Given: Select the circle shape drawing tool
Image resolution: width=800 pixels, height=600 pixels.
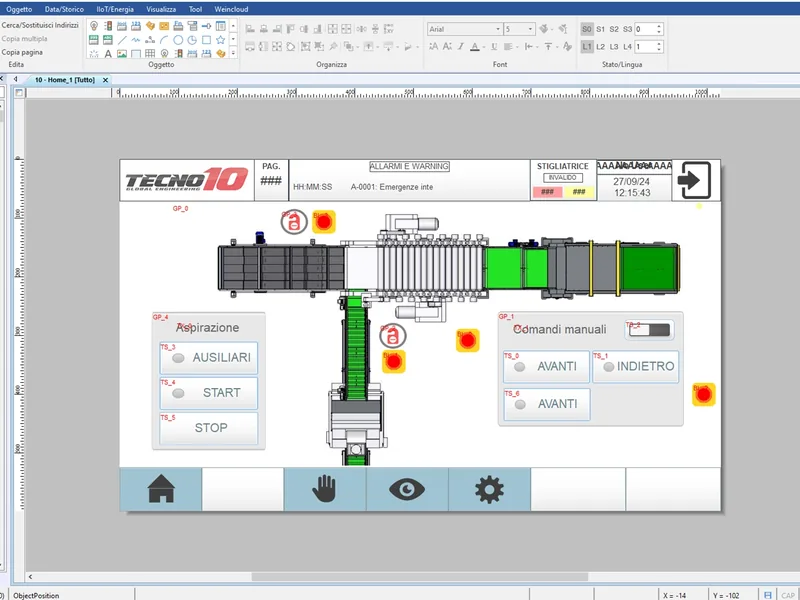Looking at the screenshot, I should pyautogui.click(x=178, y=40).
